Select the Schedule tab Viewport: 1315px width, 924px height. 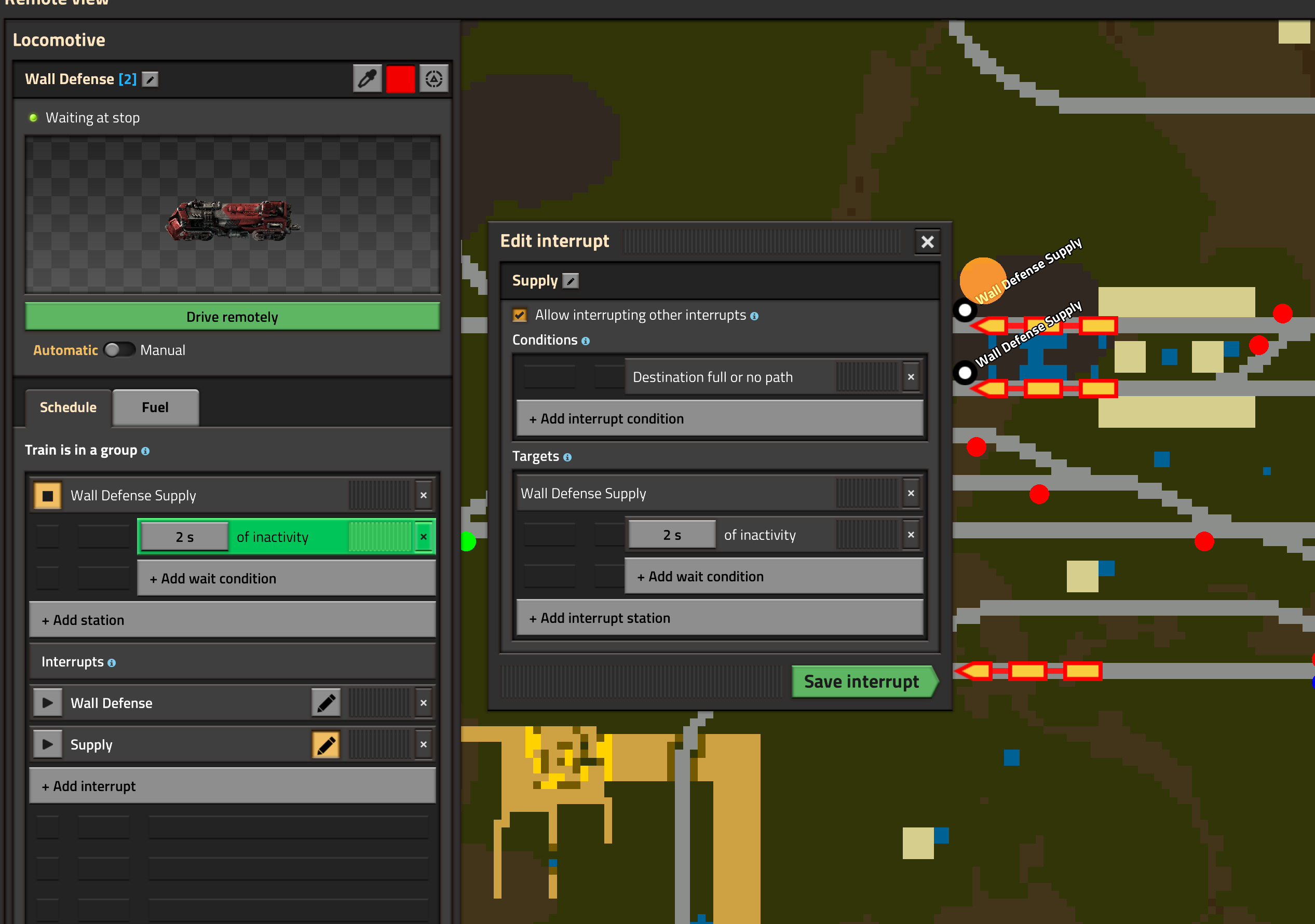coord(68,407)
